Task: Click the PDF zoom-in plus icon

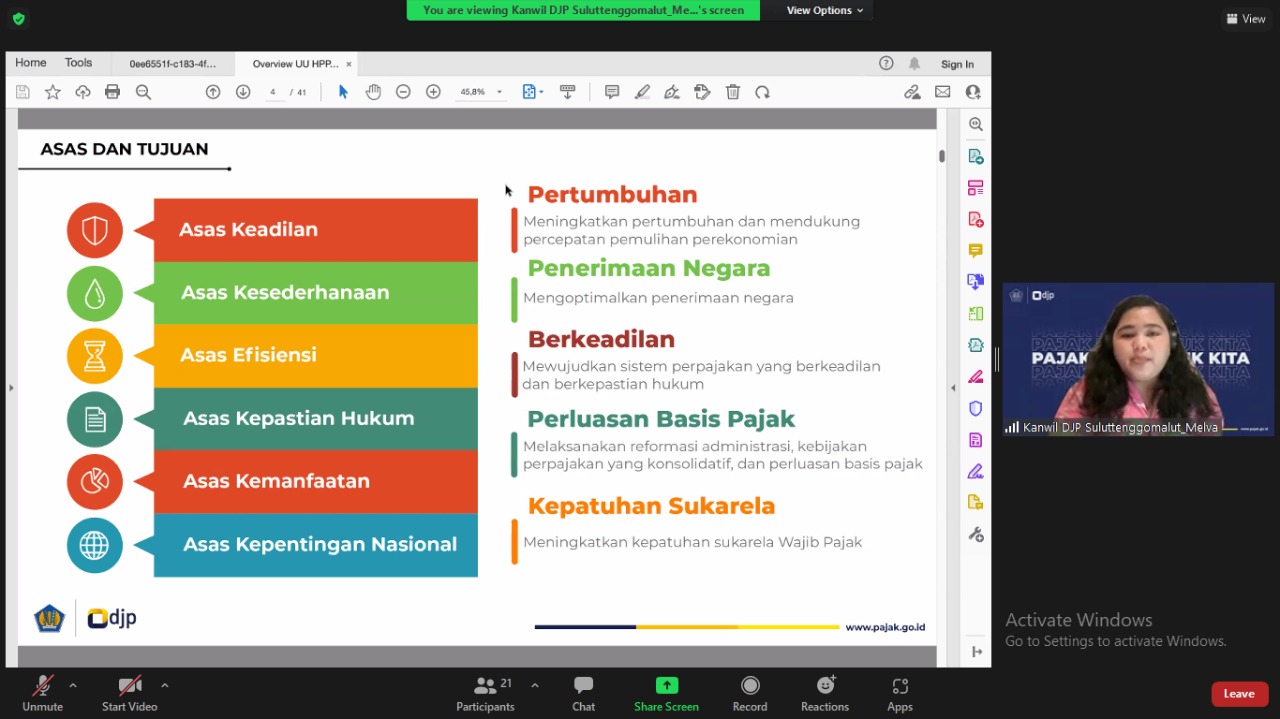Action: coord(433,92)
